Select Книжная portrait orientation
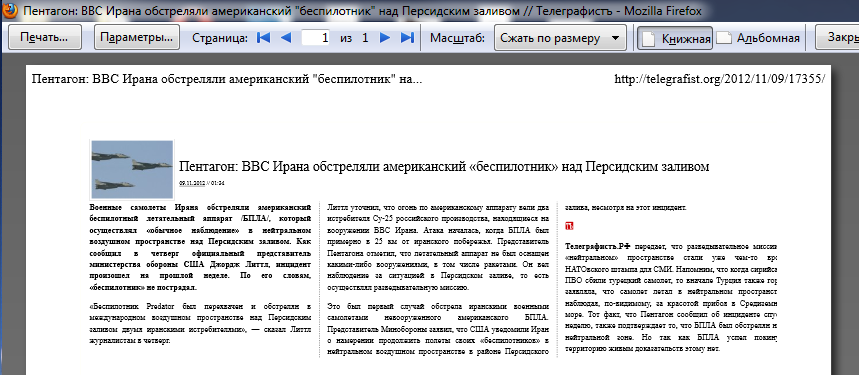859x375 pixels. (x=675, y=38)
